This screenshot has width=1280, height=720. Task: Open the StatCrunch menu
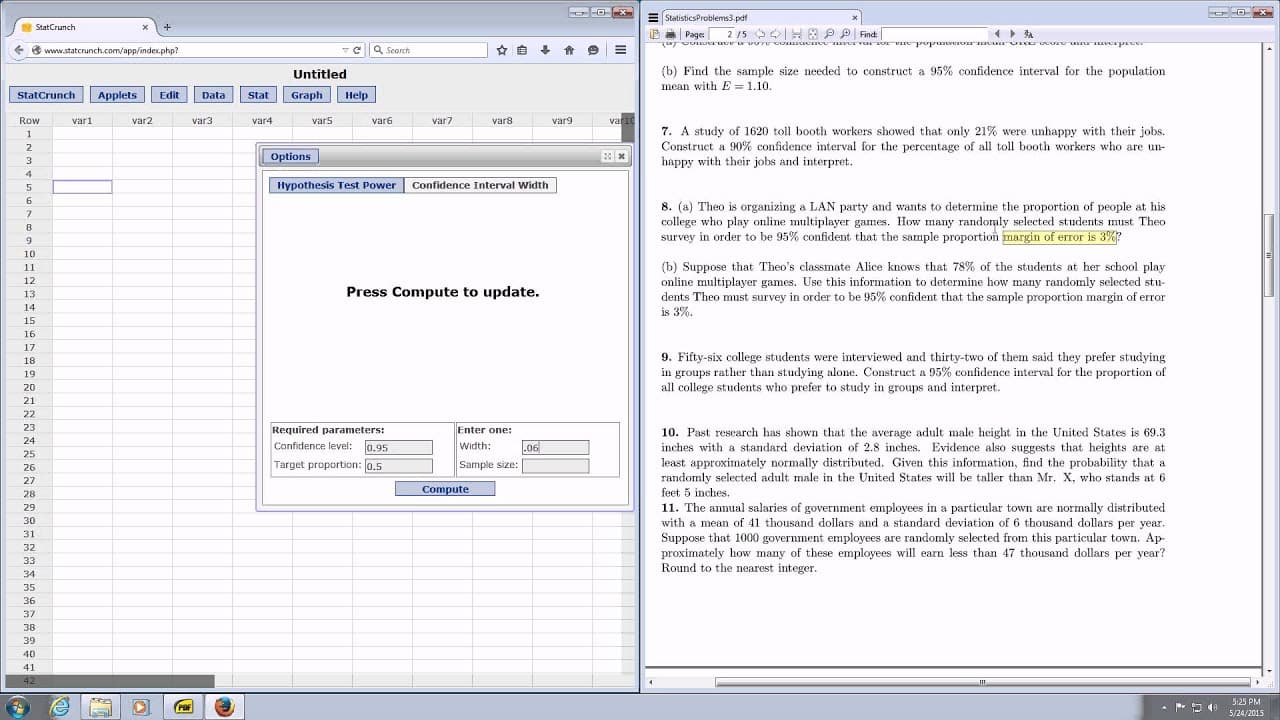click(x=46, y=95)
